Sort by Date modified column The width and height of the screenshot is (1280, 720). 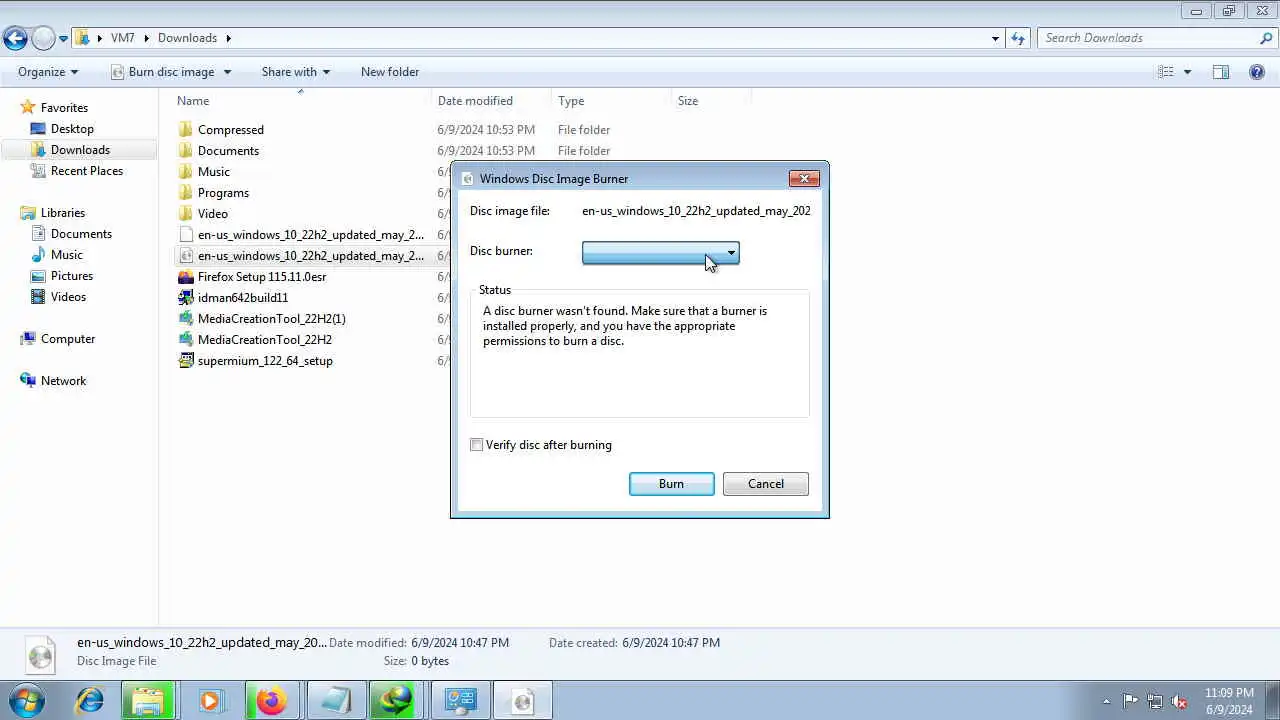click(475, 101)
